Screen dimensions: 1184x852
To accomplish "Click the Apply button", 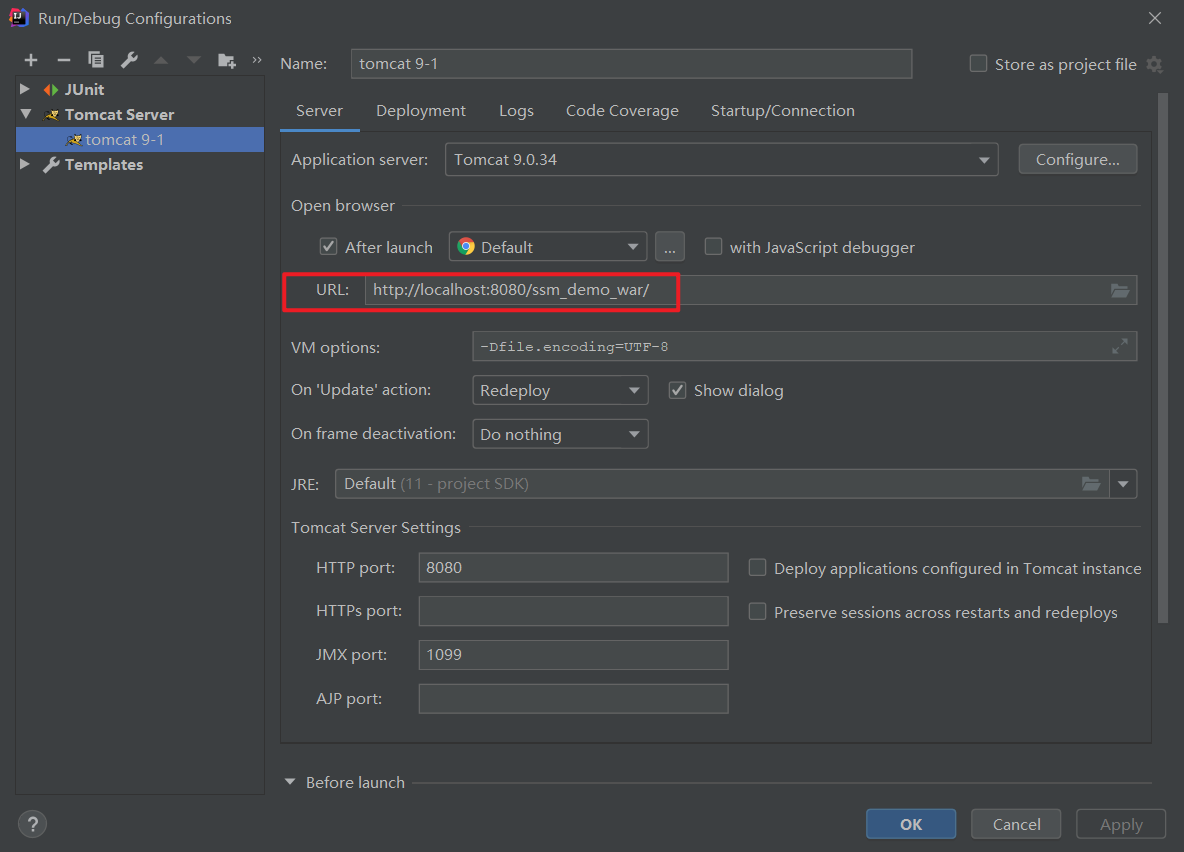I will point(1121,824).
